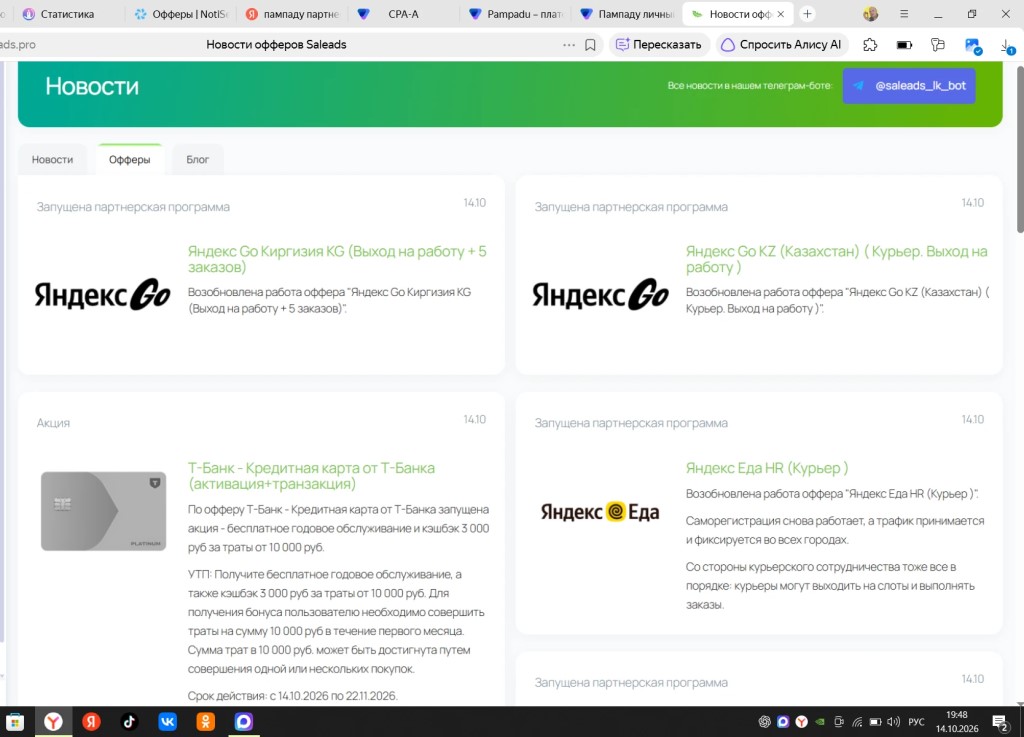Open the @saleads_lk_bot Telegram button

pos(909,86)
